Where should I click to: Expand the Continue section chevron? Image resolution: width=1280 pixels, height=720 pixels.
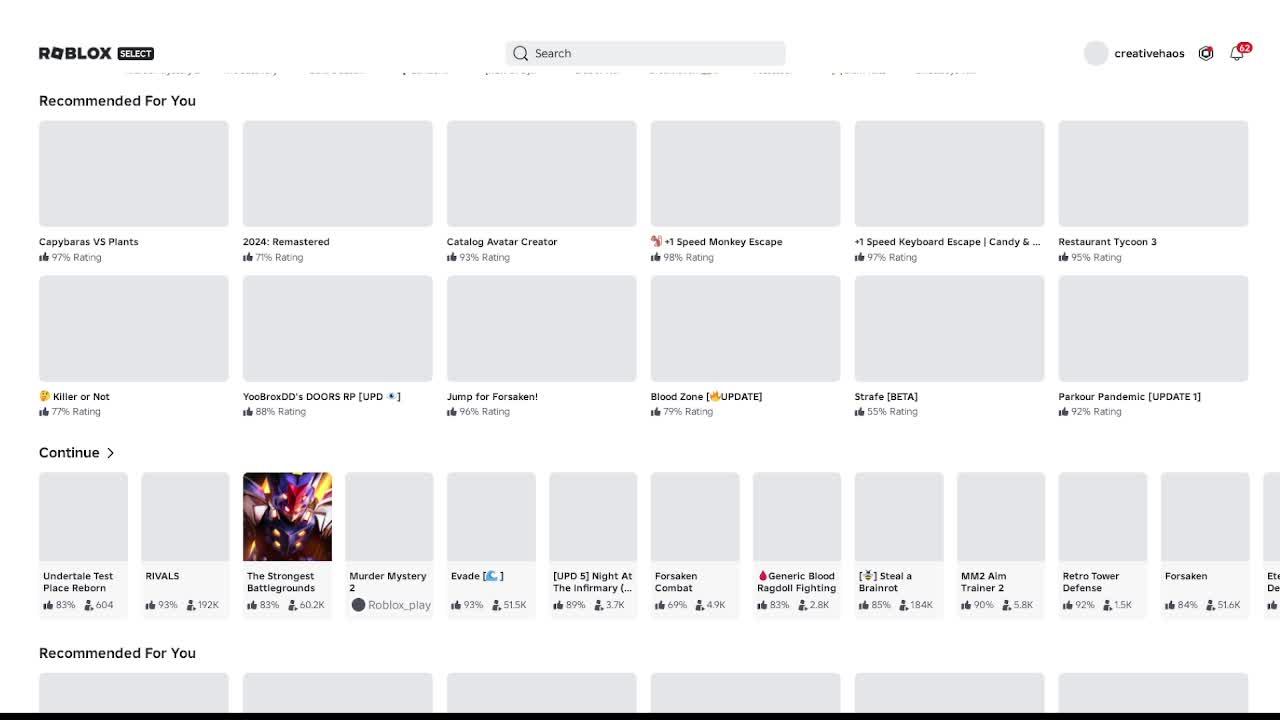tap(110, 453)
